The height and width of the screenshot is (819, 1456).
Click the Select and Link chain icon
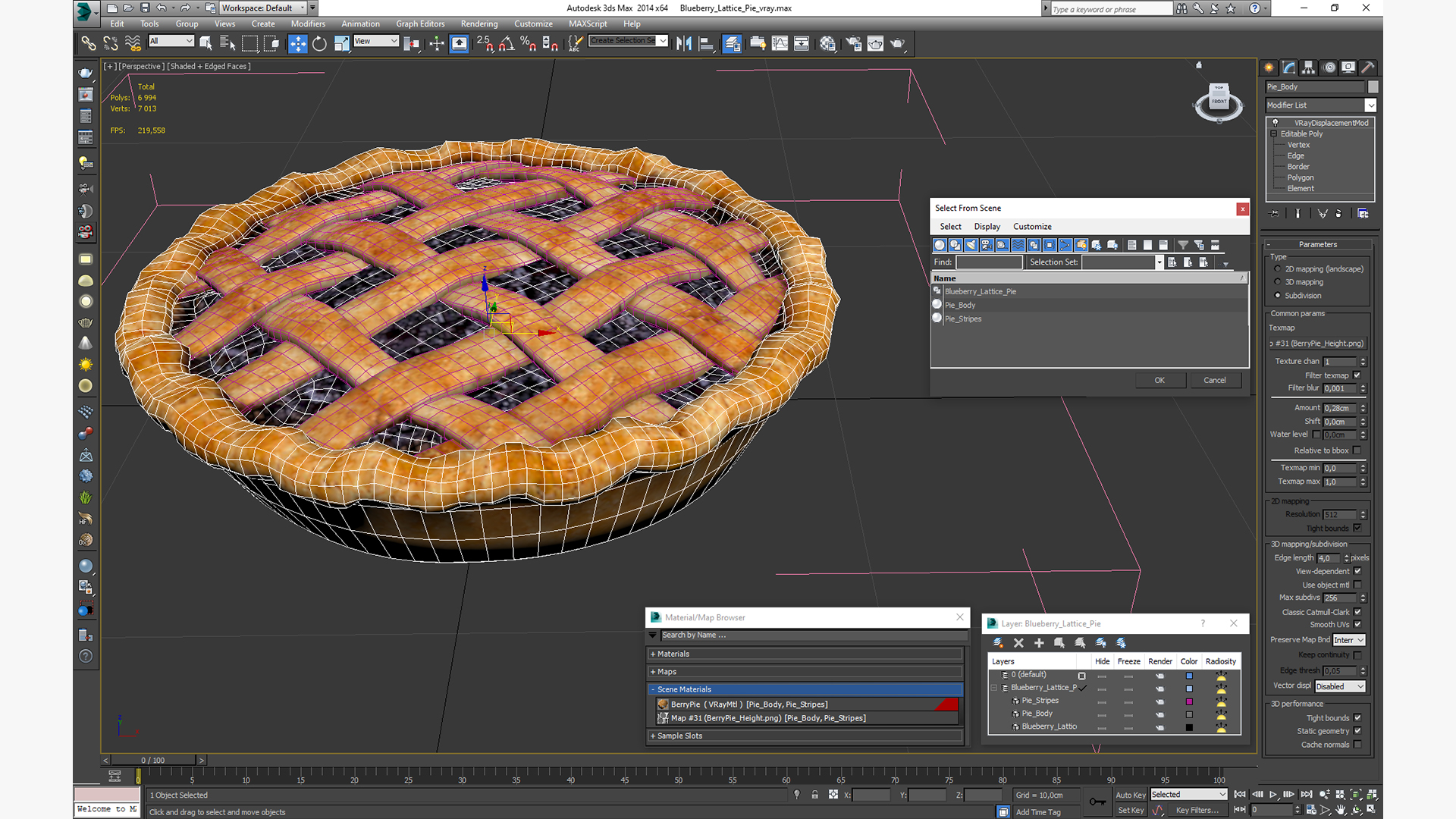coord(89,43)
